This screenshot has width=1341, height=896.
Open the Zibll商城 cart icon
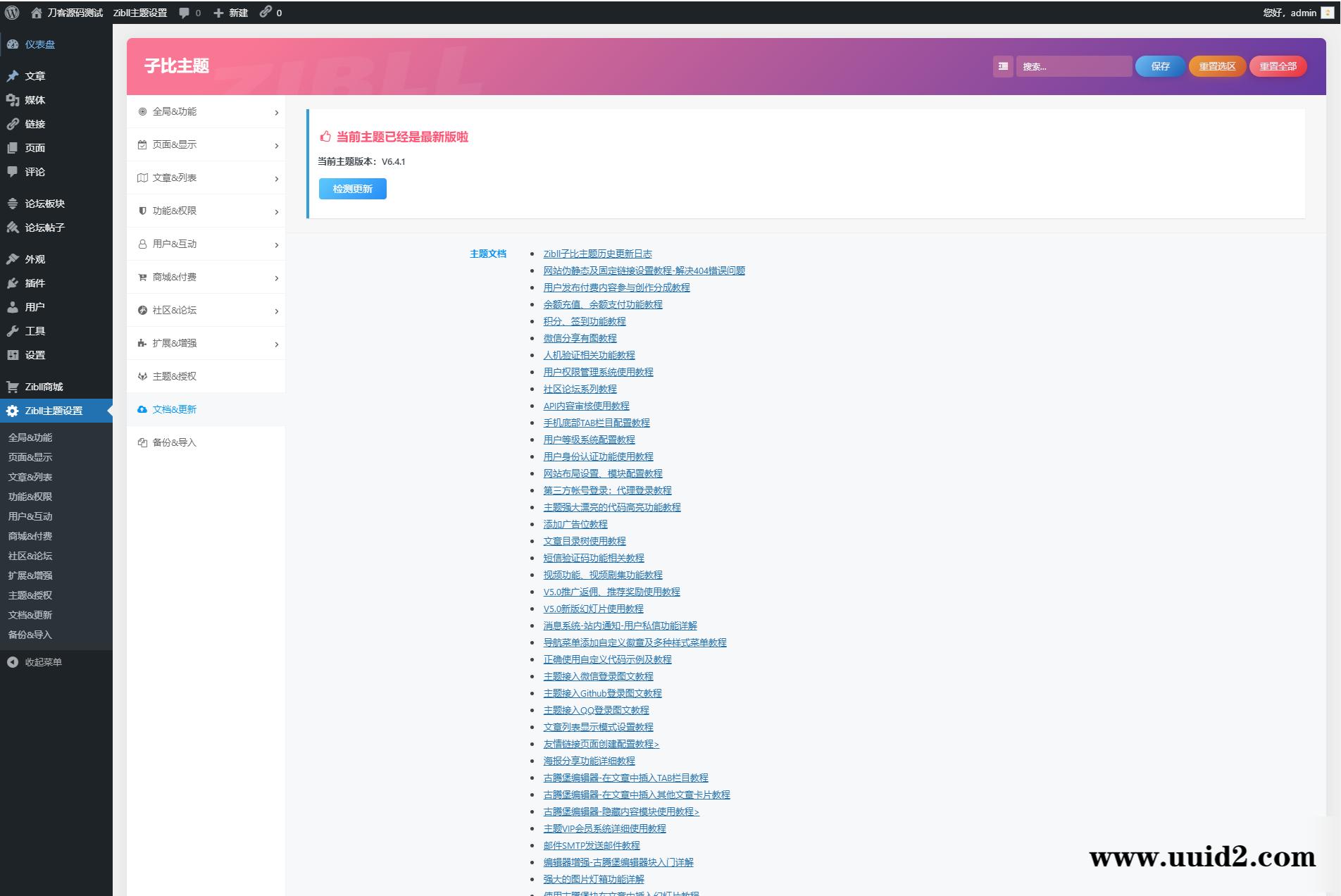pos(13,387)
